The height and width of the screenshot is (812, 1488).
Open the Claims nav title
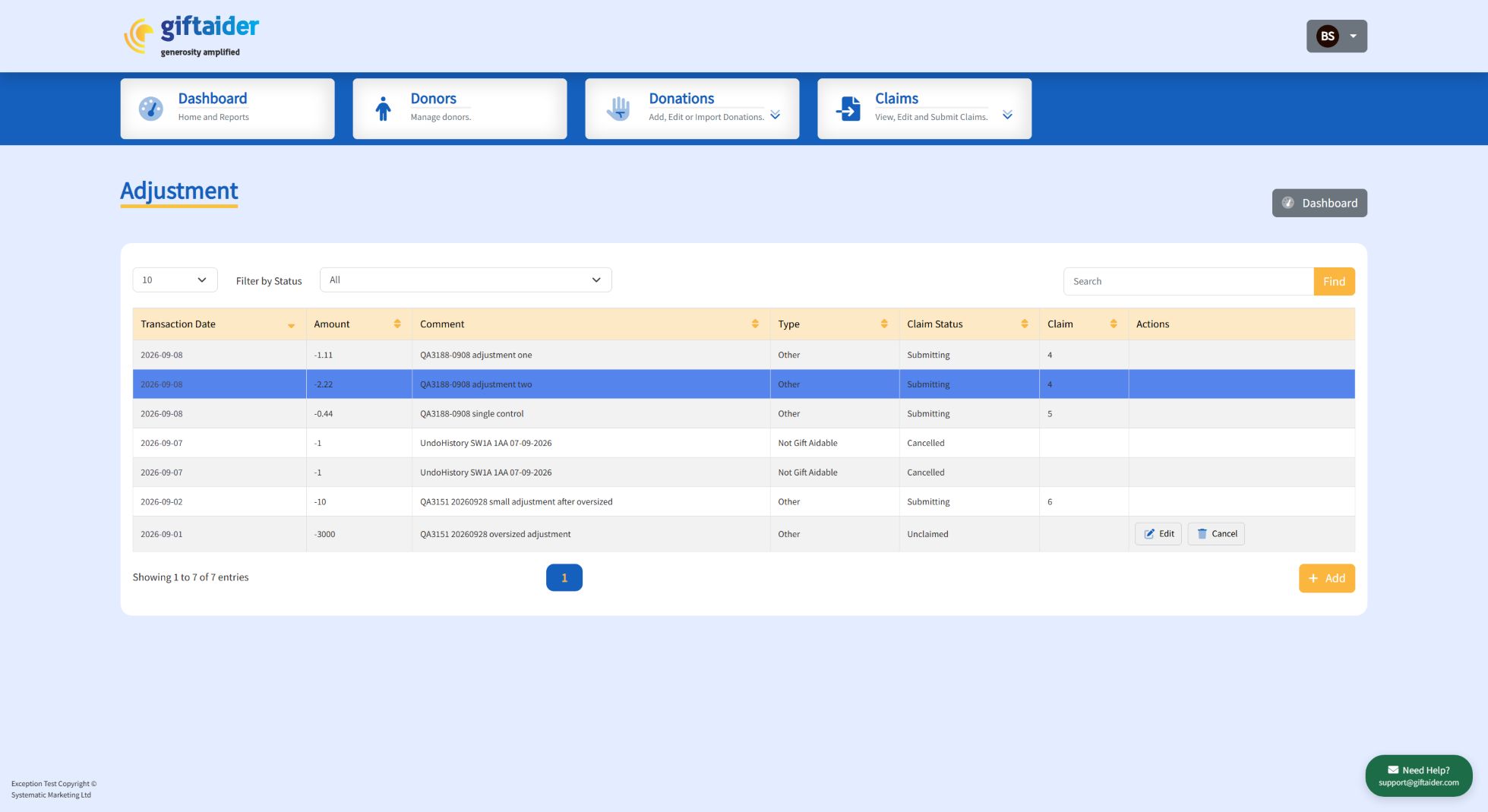[x=896, y=98]
